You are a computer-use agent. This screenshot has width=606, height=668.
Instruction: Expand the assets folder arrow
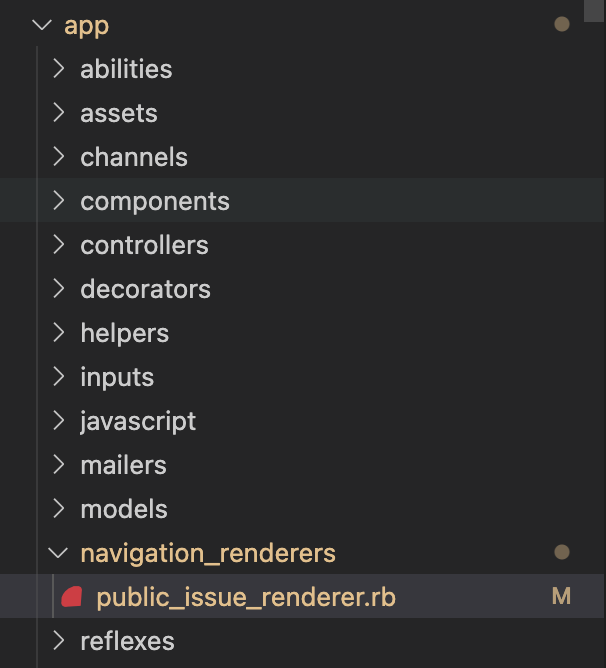59,113
